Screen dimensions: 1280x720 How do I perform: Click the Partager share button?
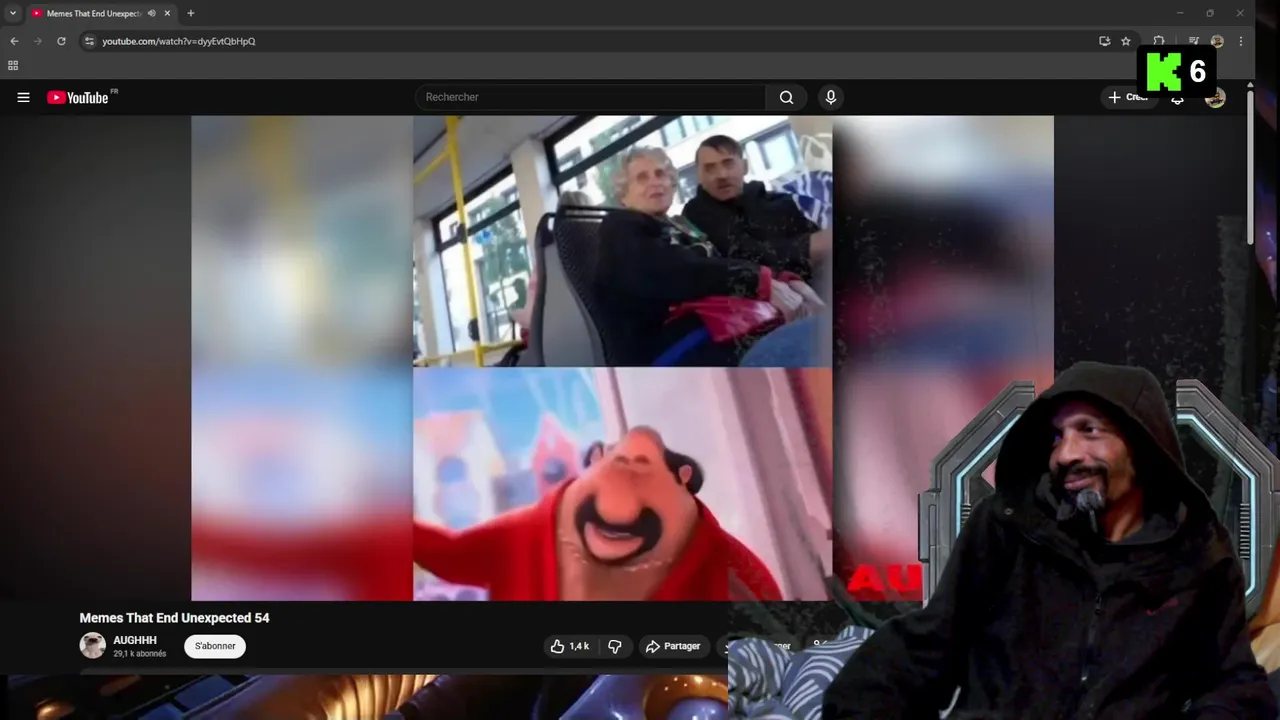tap(673, 646)
